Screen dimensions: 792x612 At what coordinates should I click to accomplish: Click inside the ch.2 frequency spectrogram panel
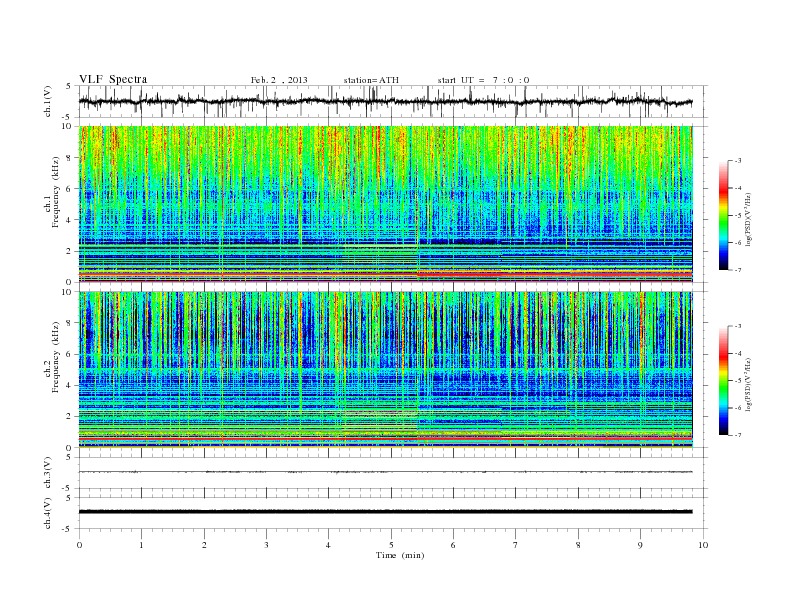pos(385,370)
